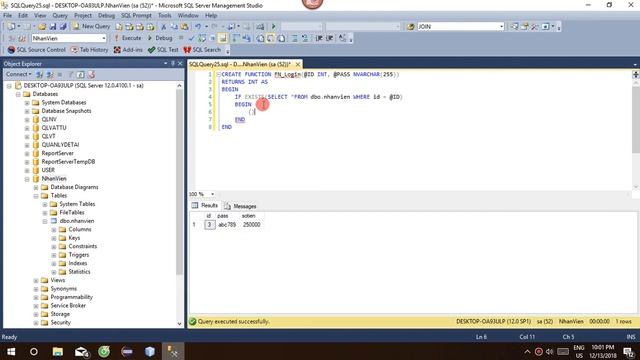
Task: Open the Query menu
Action: point(60,16)
